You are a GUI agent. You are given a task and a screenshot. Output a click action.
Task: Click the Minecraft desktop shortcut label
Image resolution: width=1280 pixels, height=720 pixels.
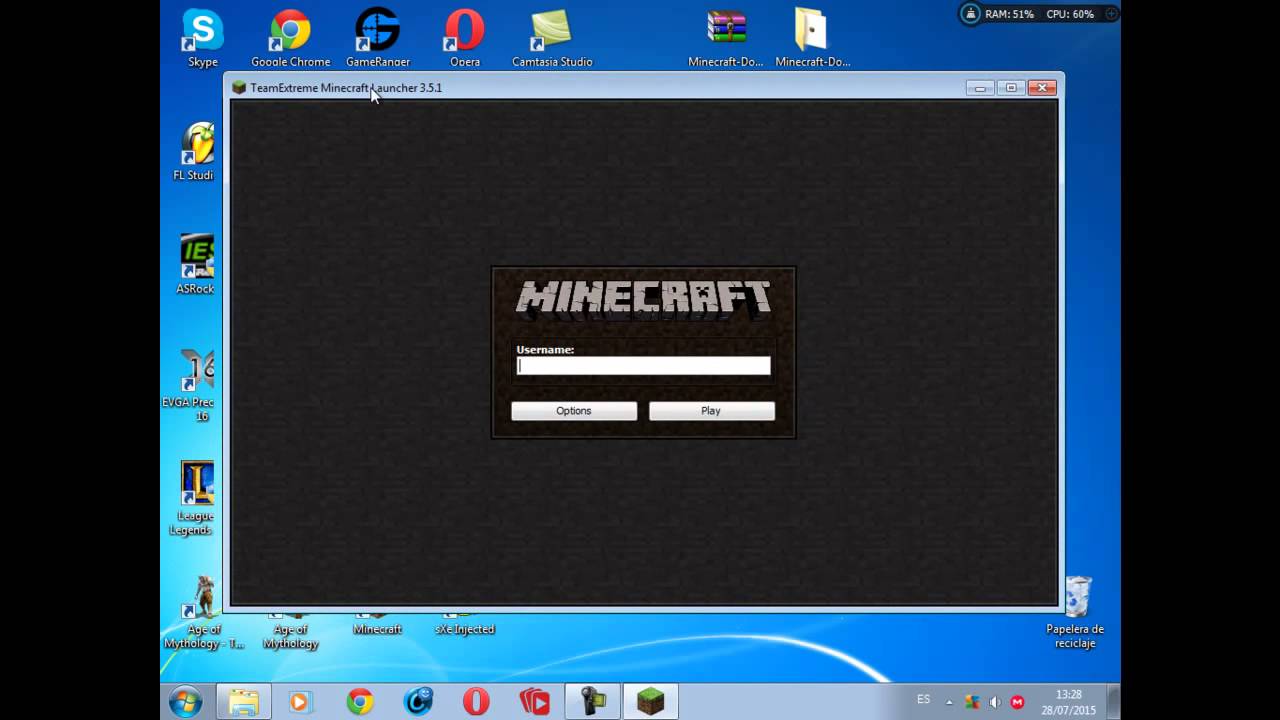[377, 629]
